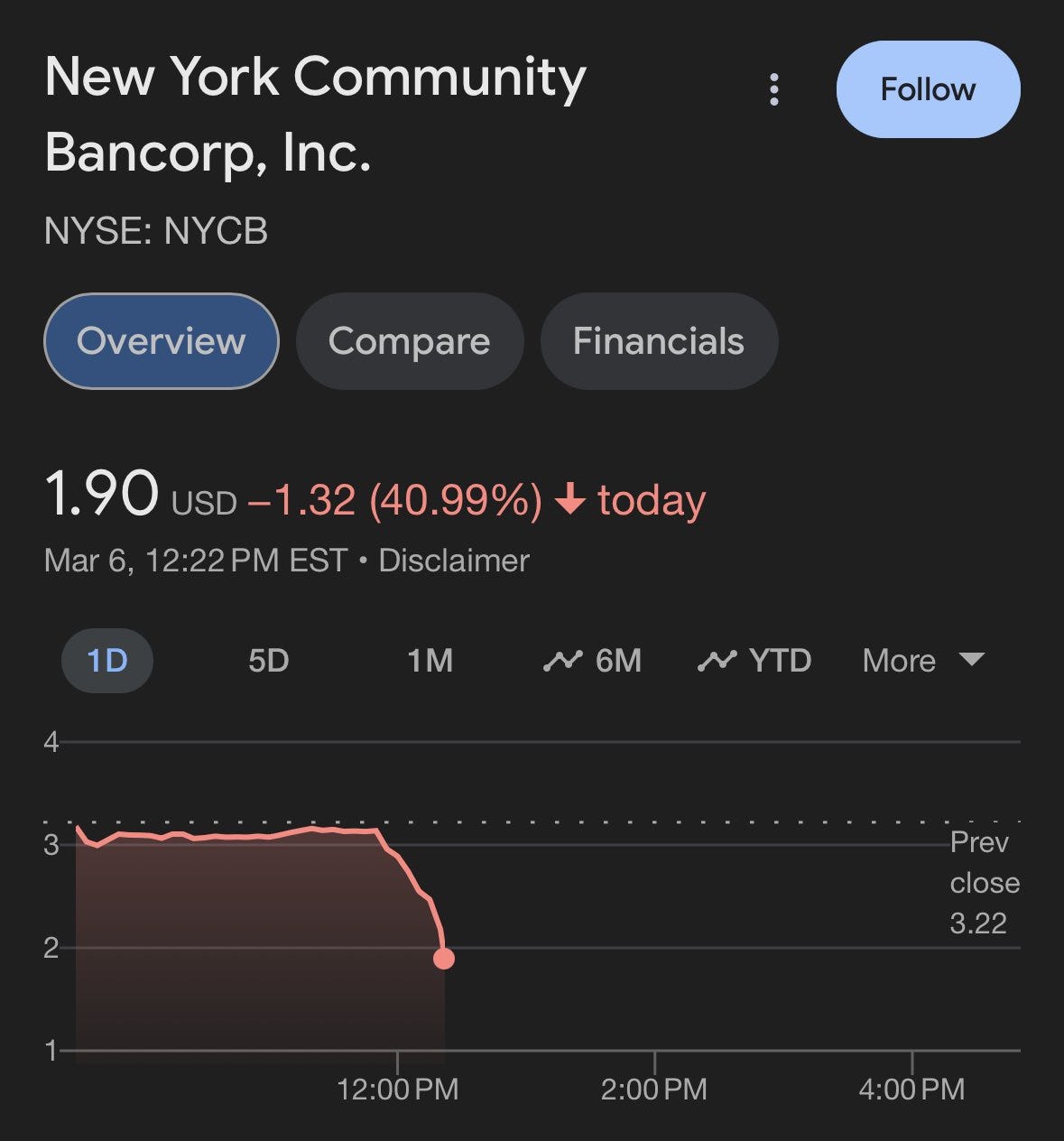Click the 6M trend line icon
The image size is (1064, 1141).
coord(562,662)
